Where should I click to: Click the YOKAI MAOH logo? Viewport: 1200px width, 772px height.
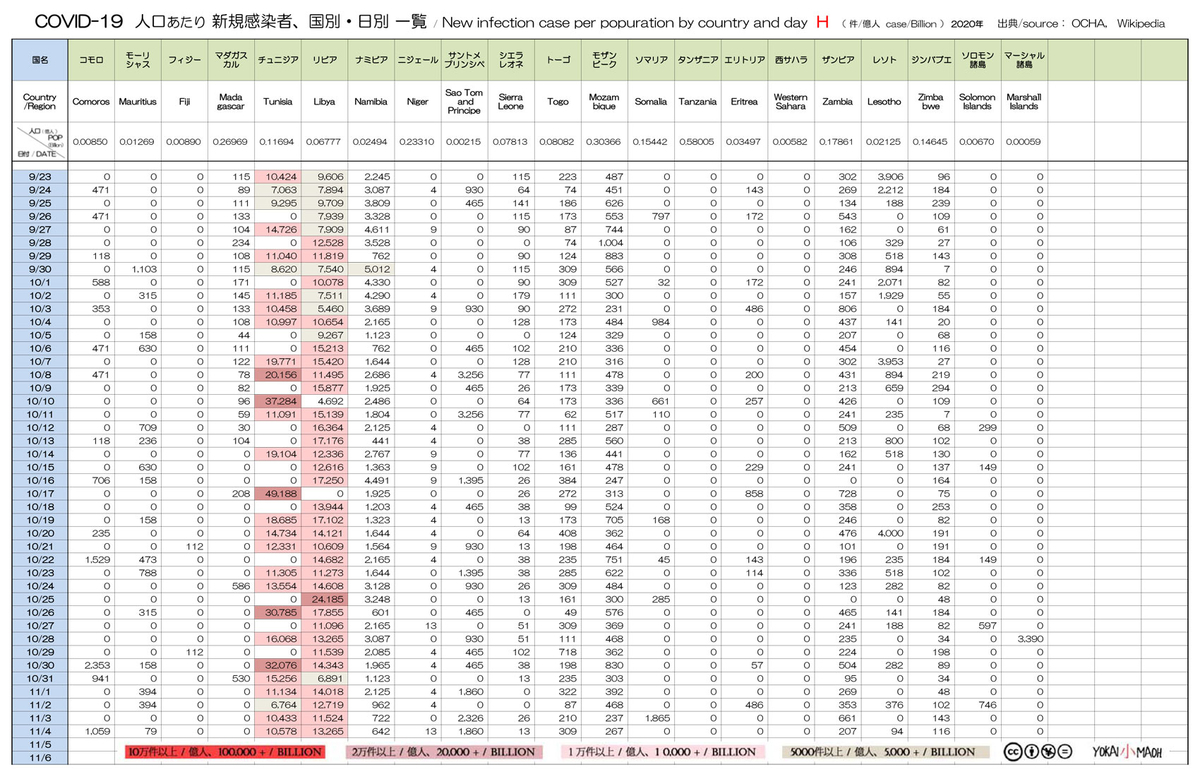(x=1126, y=751)
